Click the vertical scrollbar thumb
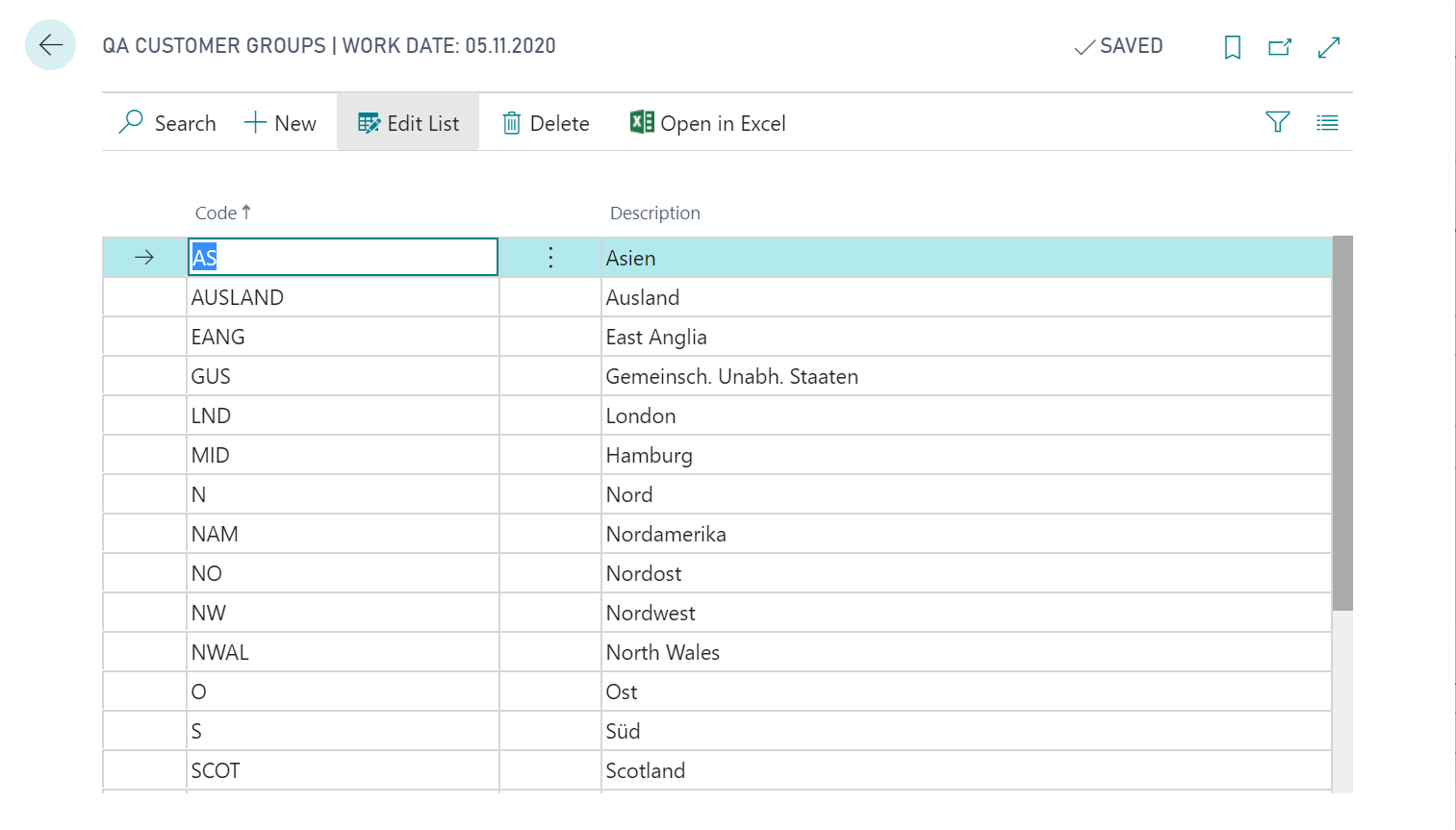The width and height of the screenshot is (1456, 830). pyautogui.click(x=1342, y=423)
